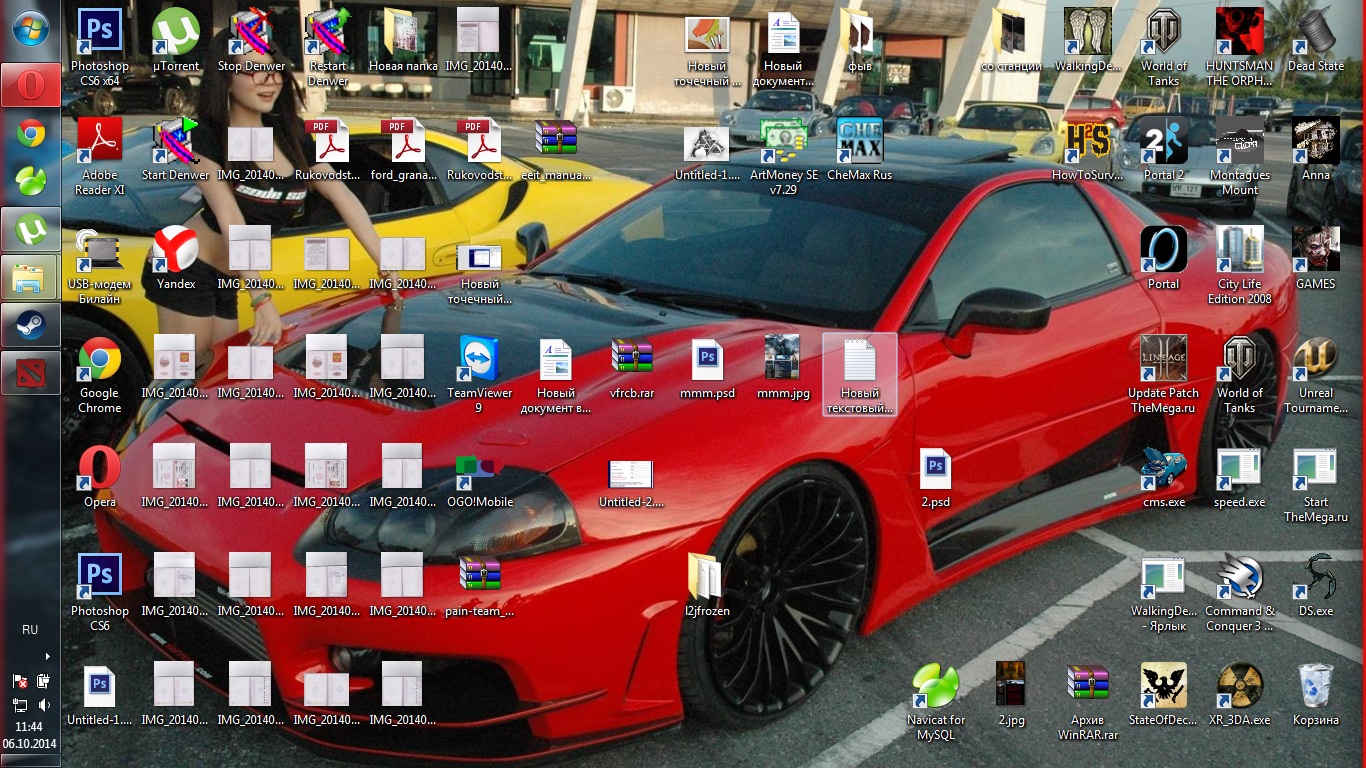1366x768 pixels.
Task: Select the City Life Edition 2008 shortcut
Action: (1239, 264)
